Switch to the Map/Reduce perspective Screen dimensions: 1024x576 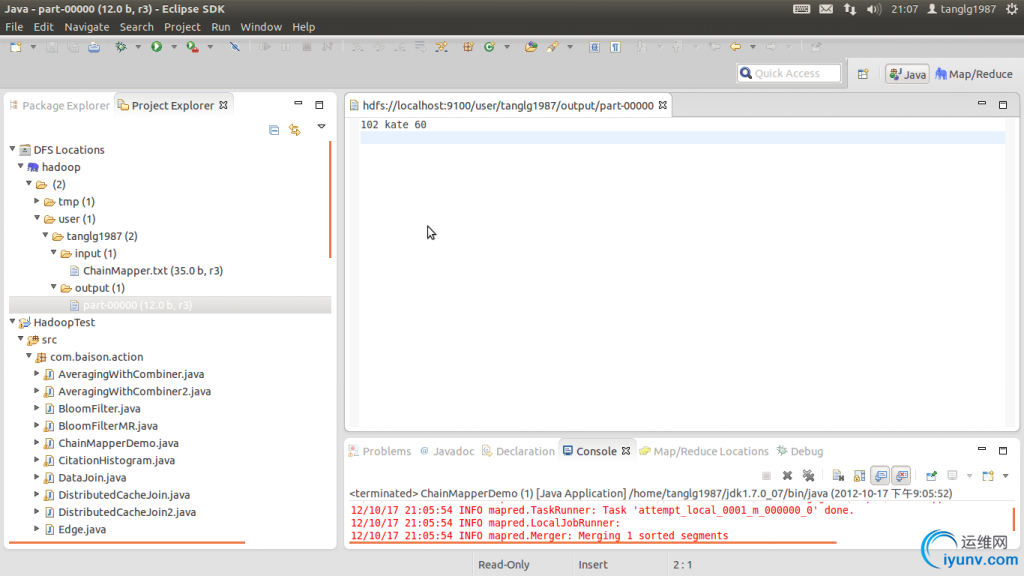click(973, 74)
